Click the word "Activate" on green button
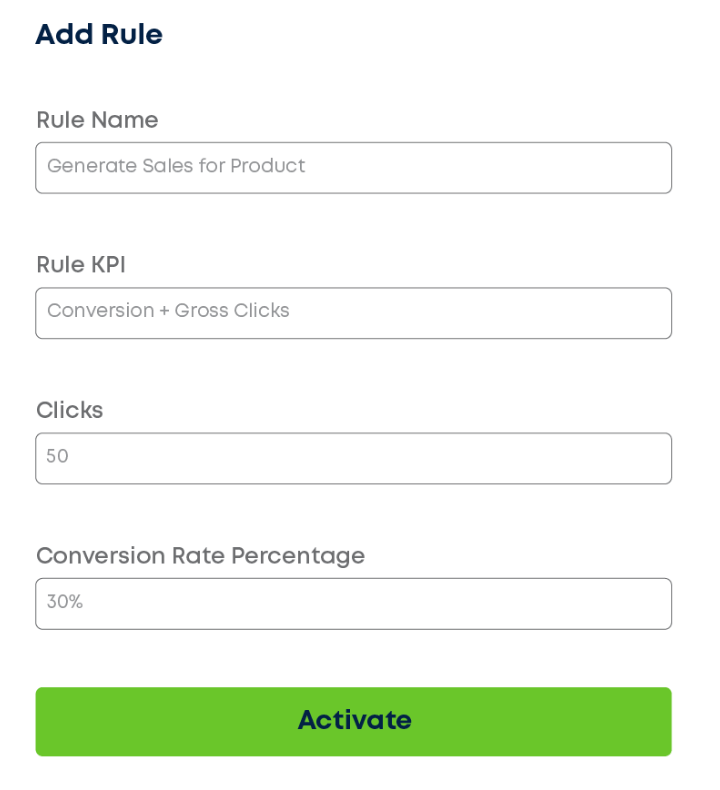 click(x=354, y=721)
